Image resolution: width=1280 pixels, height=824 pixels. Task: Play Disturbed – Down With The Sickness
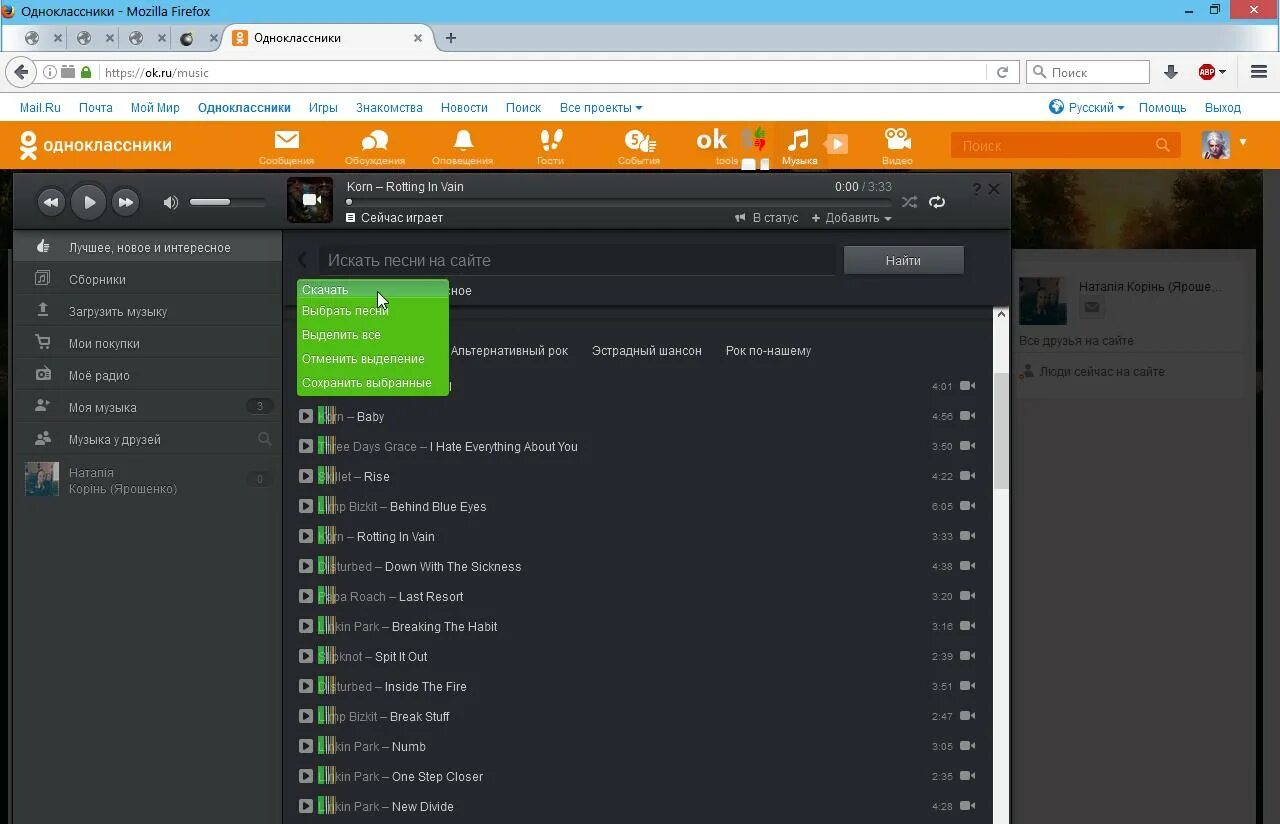(x=306, y=566)
